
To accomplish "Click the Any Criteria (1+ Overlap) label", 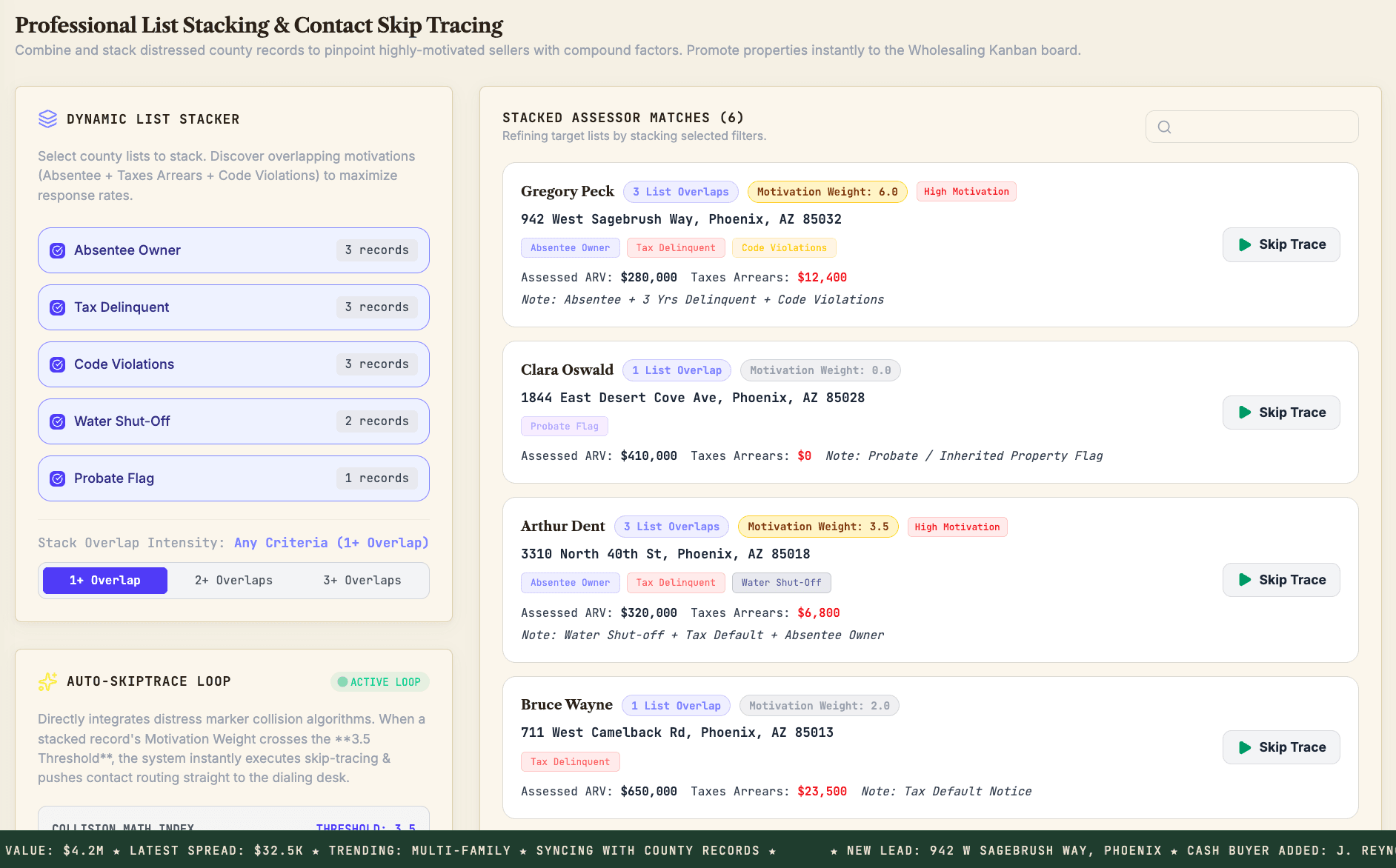I will pyautogui.click(x=332, y=543).
